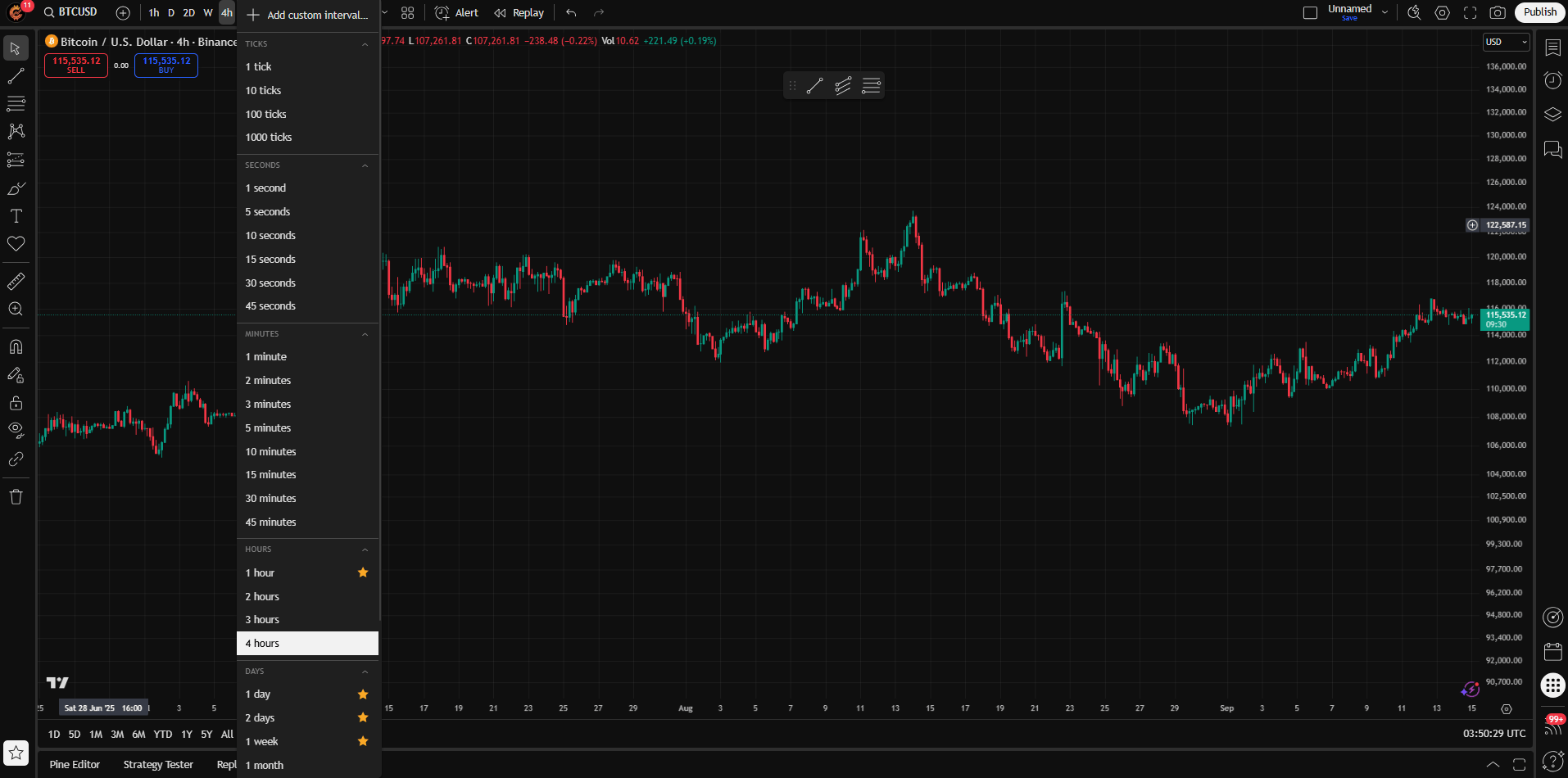Open the calendar panel icon
This screenshot has height=778, width=1568.
pyautogui.click(x=1552, y=652)
